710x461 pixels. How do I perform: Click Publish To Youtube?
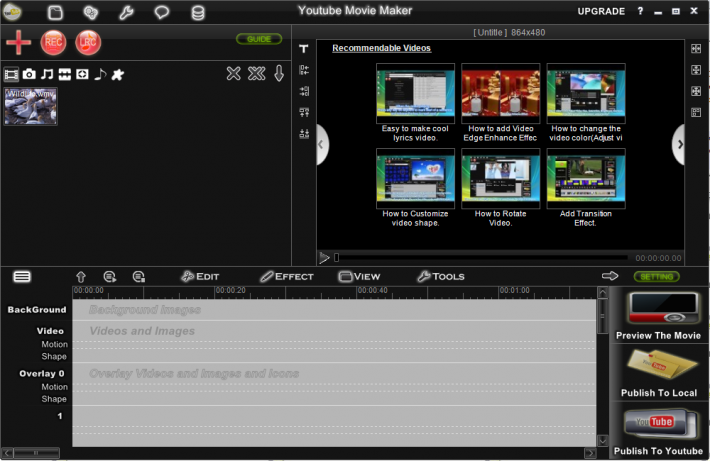[x=658, y=431]
